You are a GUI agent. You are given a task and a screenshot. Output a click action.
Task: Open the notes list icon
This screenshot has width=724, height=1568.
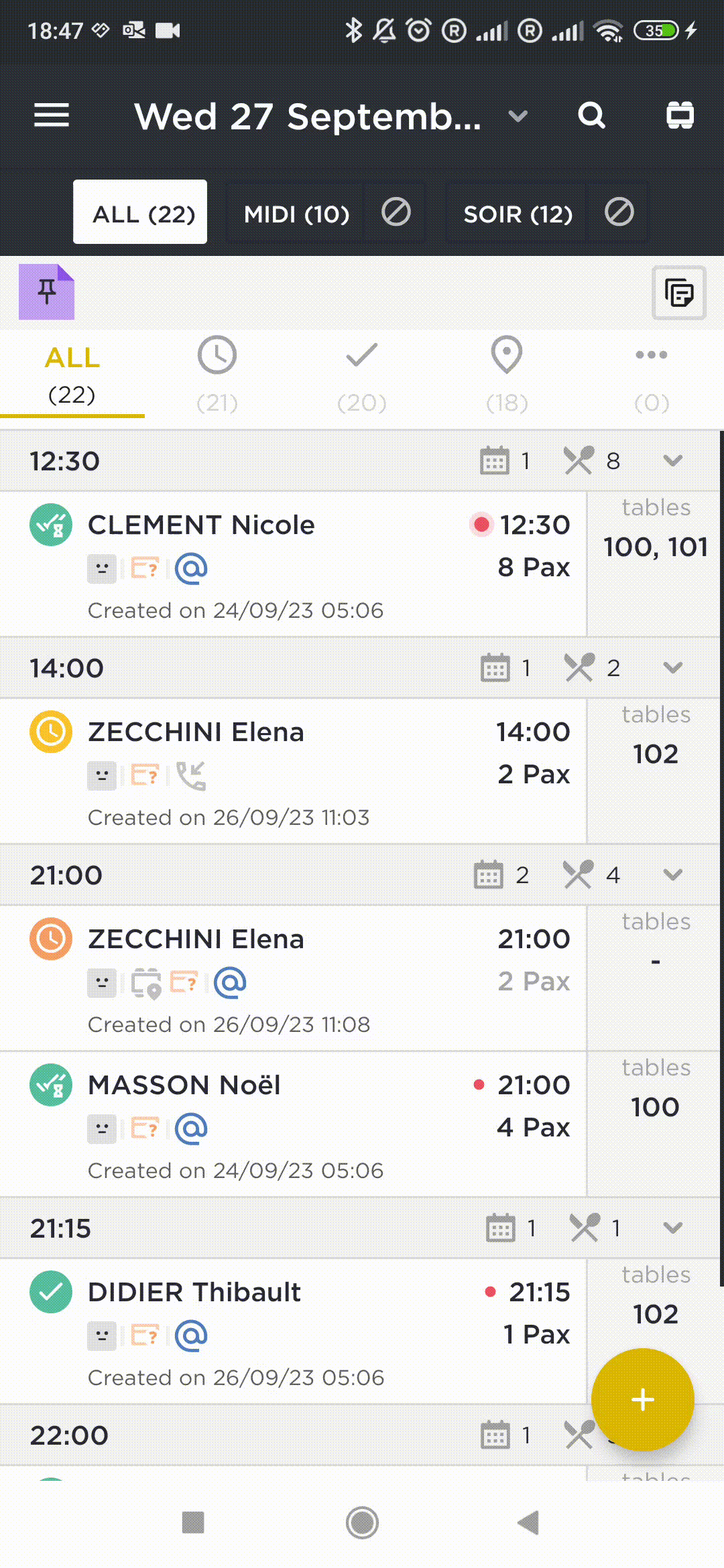click(x=678, y=293)
